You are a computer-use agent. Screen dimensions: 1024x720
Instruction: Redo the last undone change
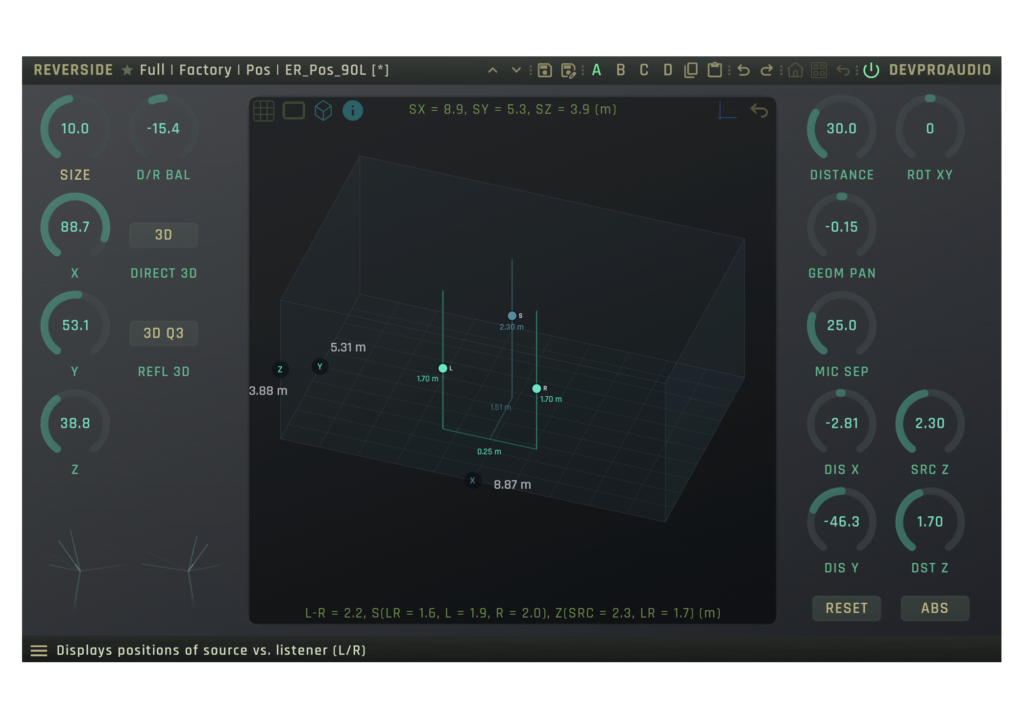[x=767, y=70]
